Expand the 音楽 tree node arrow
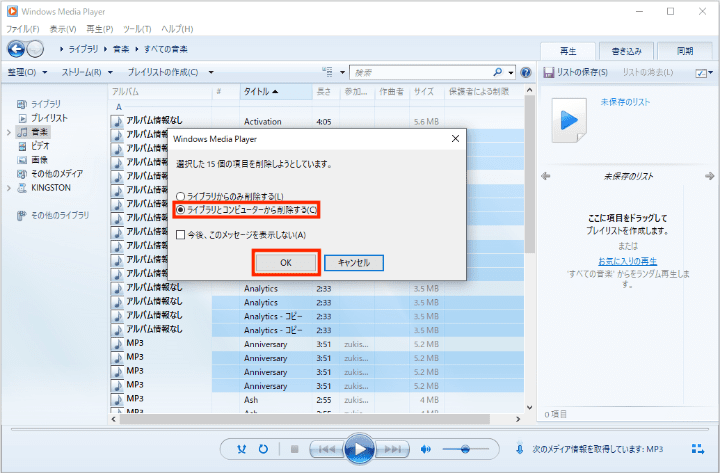This screenshot has width=720, height=473. click(x=9, y=133)
